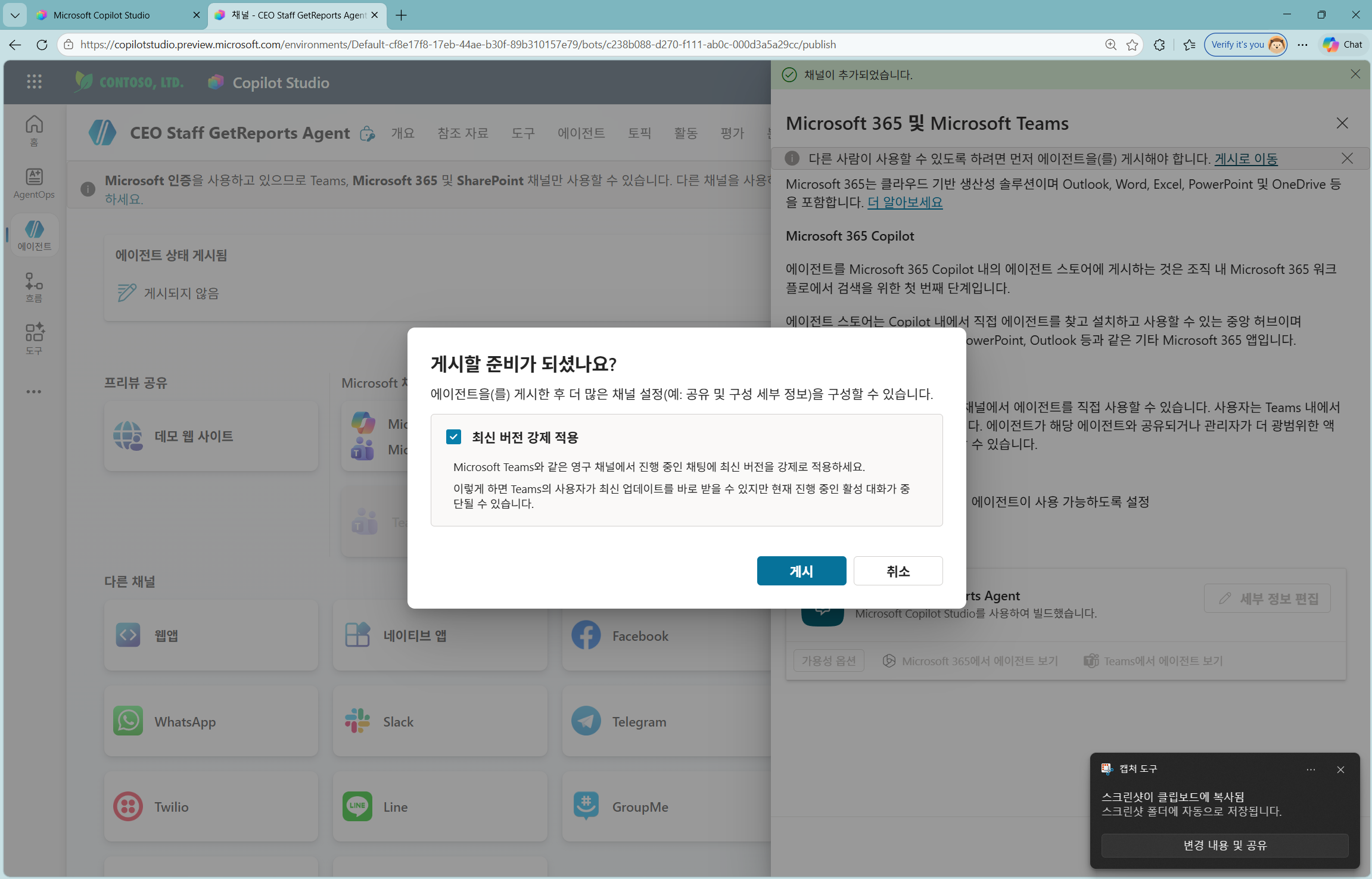Open 흐름 in the left sidebar
Viewport: 1372px width, 879px height.
[34, 288]
